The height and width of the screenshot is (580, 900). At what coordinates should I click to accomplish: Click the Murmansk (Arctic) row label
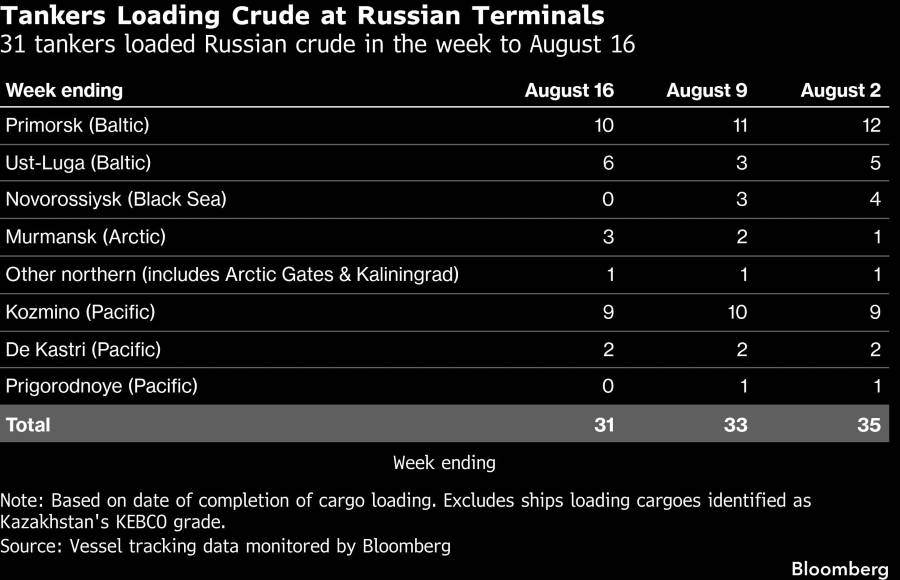86,237
